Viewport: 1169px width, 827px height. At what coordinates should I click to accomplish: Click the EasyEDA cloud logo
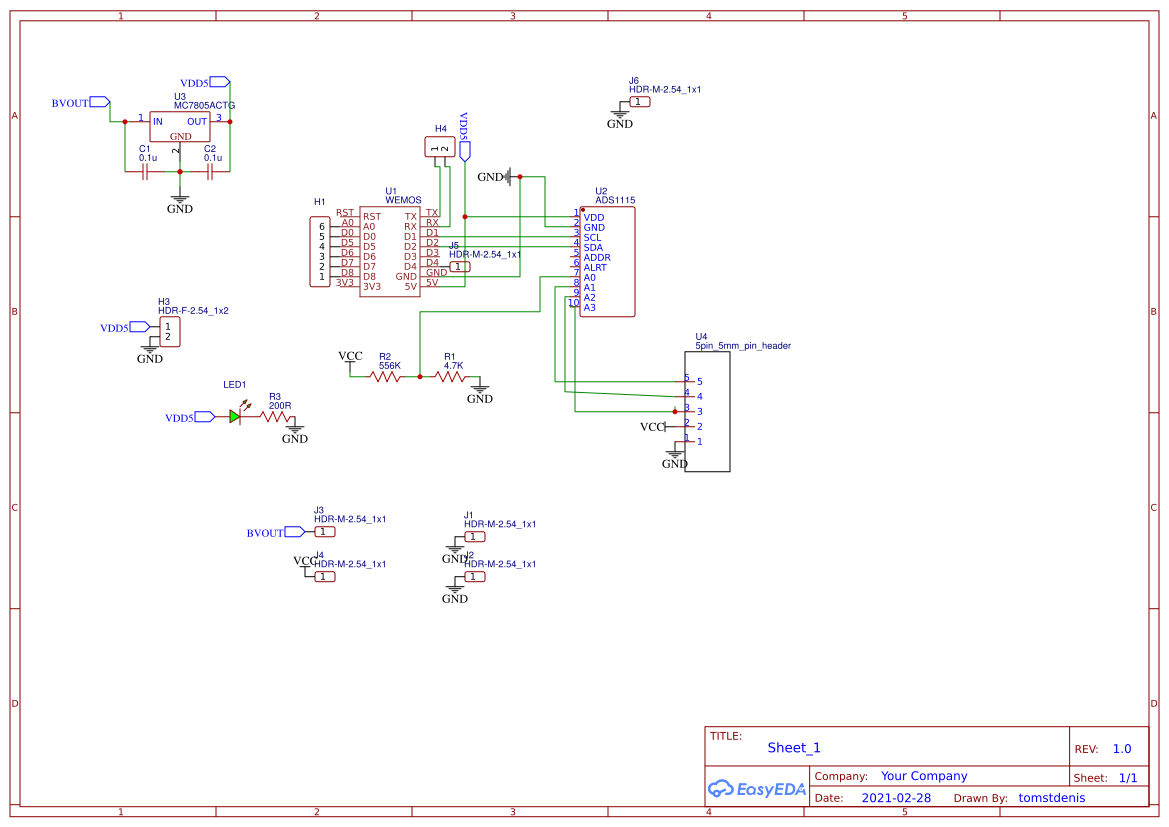[x=757, y=789]
